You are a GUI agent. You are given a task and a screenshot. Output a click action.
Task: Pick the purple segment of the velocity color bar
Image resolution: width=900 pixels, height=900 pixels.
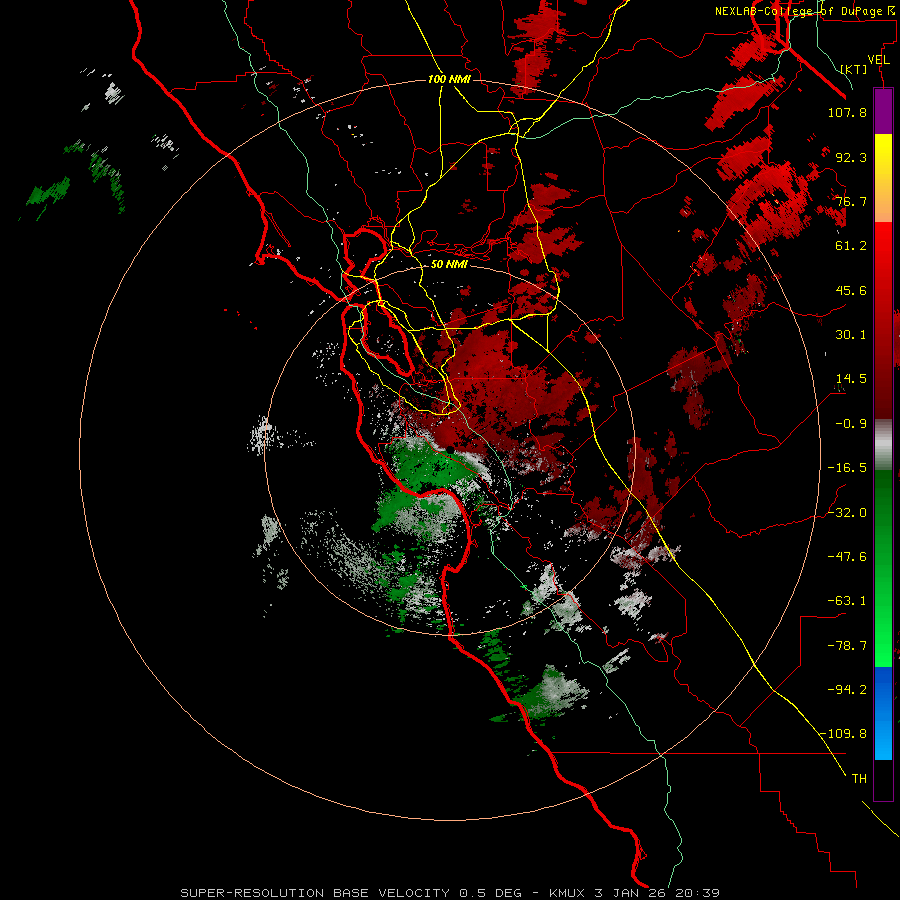[883, 111]
